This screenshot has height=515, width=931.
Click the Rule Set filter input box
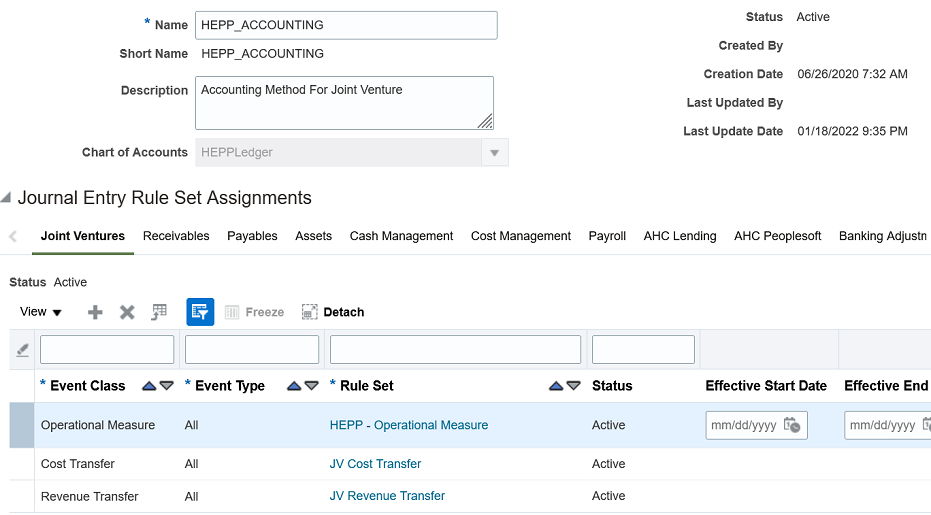tap(455, 349)
